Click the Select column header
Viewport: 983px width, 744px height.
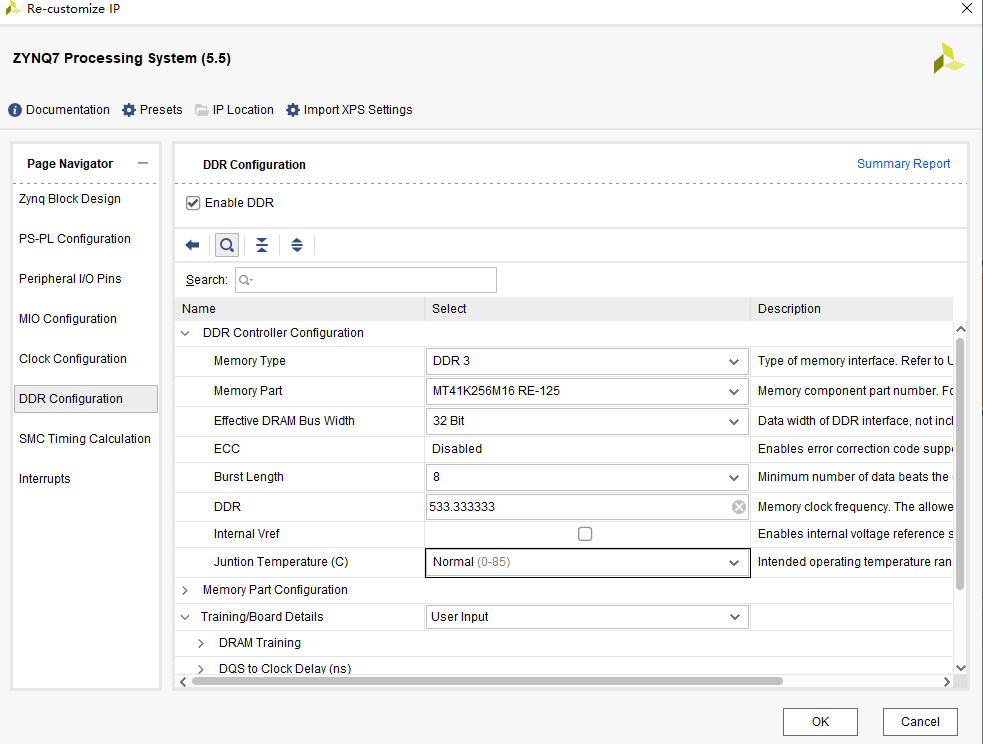tap(587, 309)
